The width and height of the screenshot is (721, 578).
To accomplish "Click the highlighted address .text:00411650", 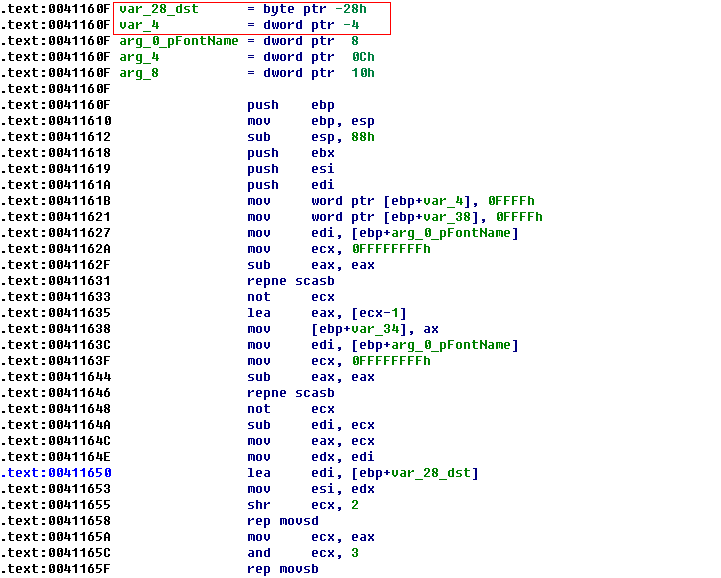I will coord(56,473).
